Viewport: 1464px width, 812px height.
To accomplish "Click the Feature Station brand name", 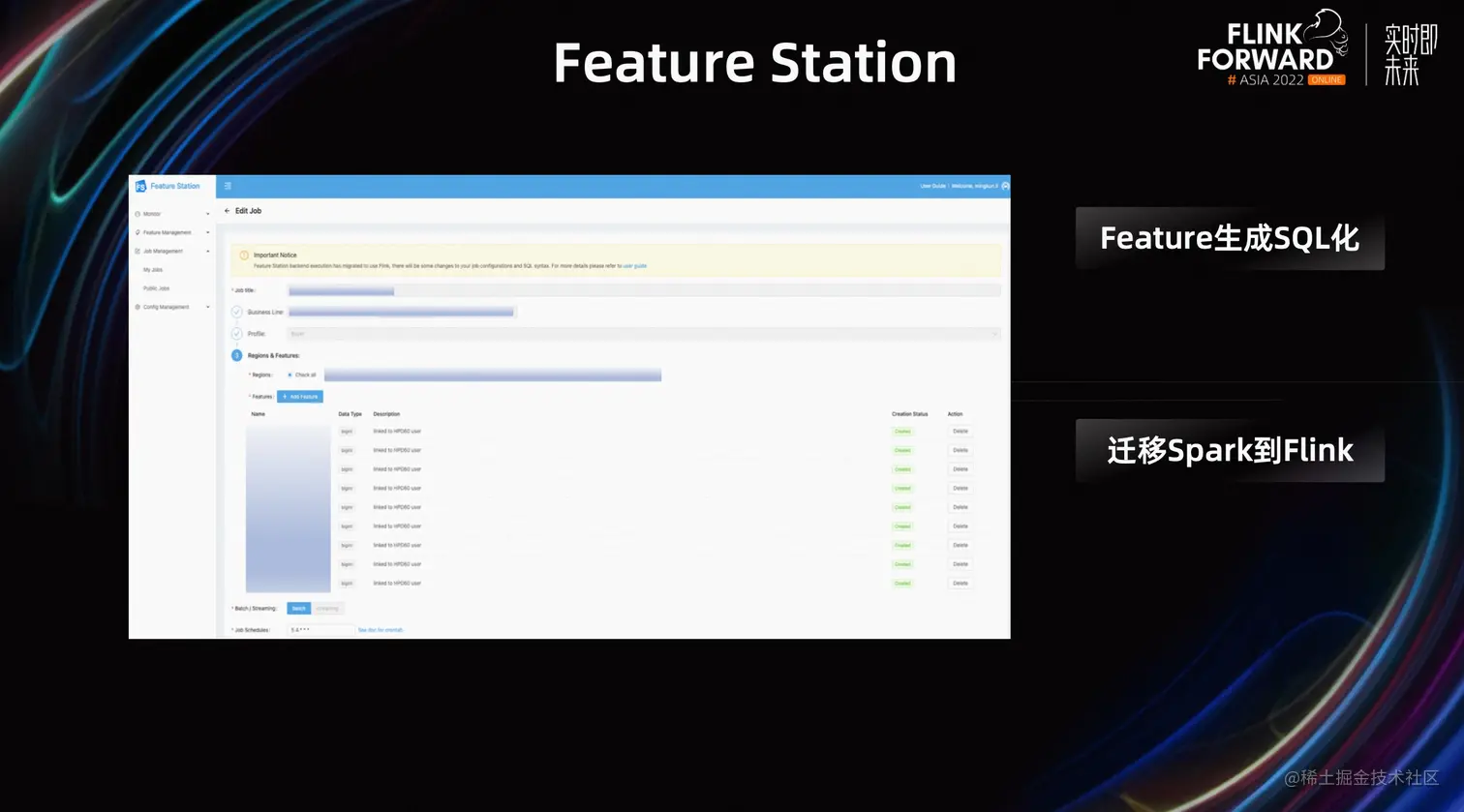I will coord(175,186).
